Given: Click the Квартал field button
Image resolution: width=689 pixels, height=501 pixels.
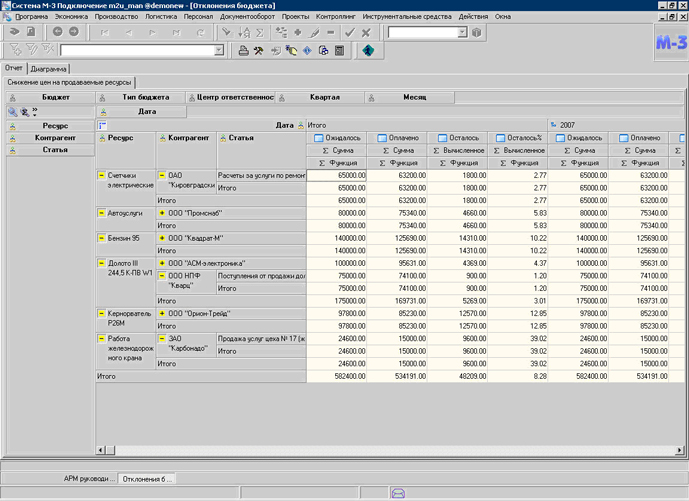Looking at the screenshot, I should [320, 97].
